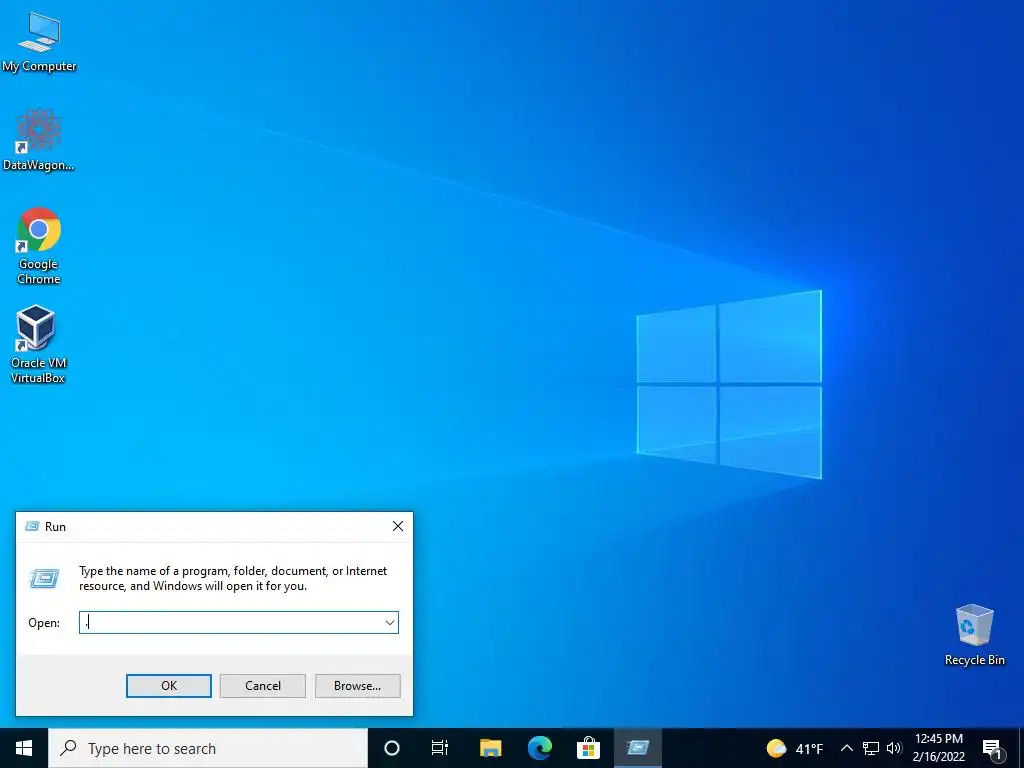Click the taskbar search box

click(x=208, y=748)
